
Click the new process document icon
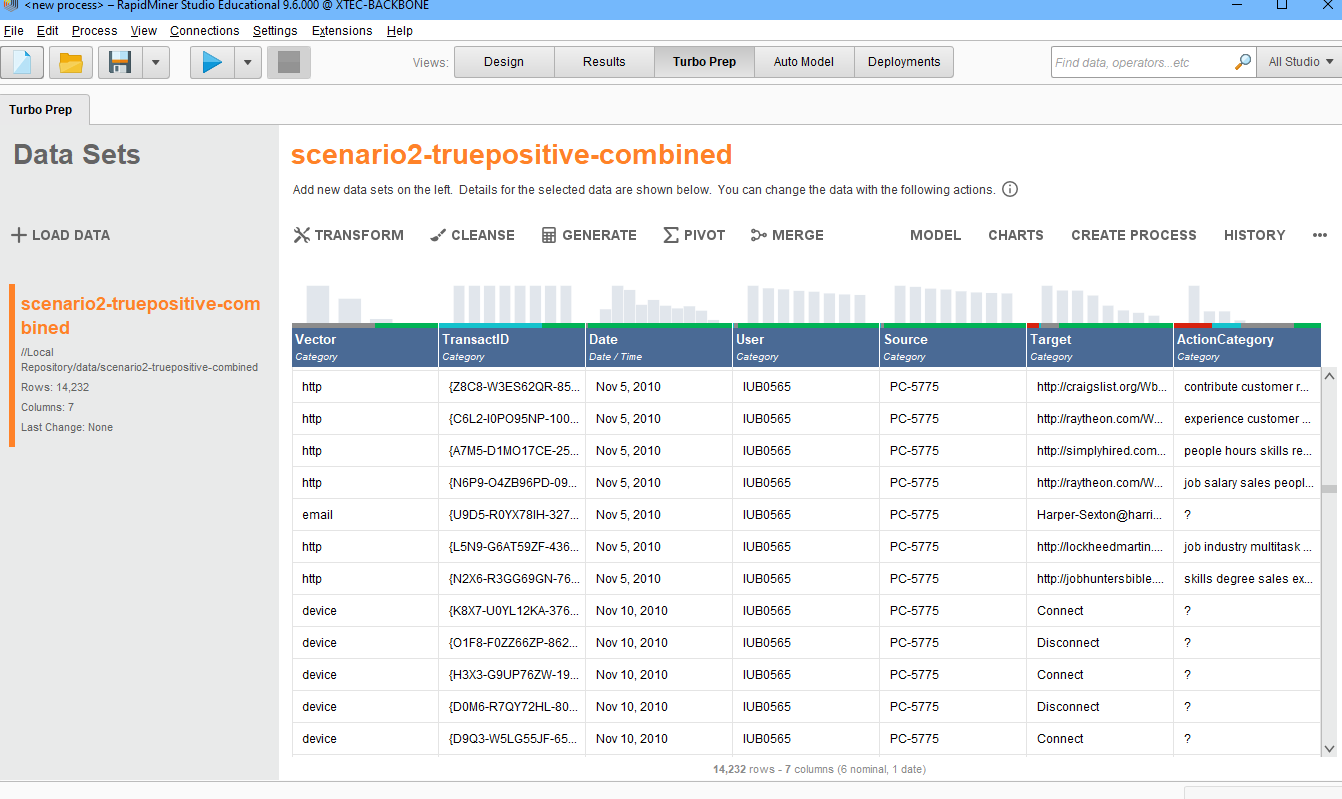[x=22, y=62]
